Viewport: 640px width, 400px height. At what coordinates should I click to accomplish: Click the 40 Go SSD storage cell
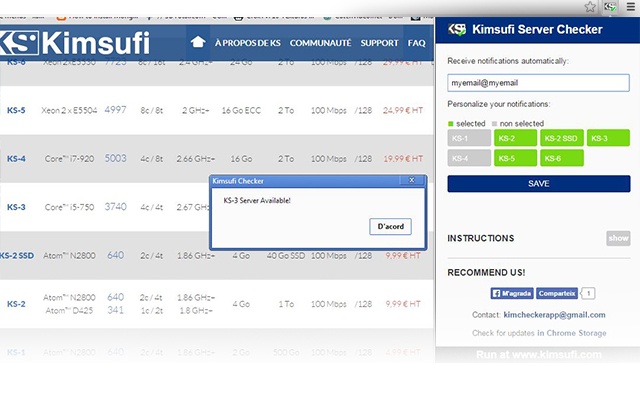pyautogui.click(x=286, y=256)
